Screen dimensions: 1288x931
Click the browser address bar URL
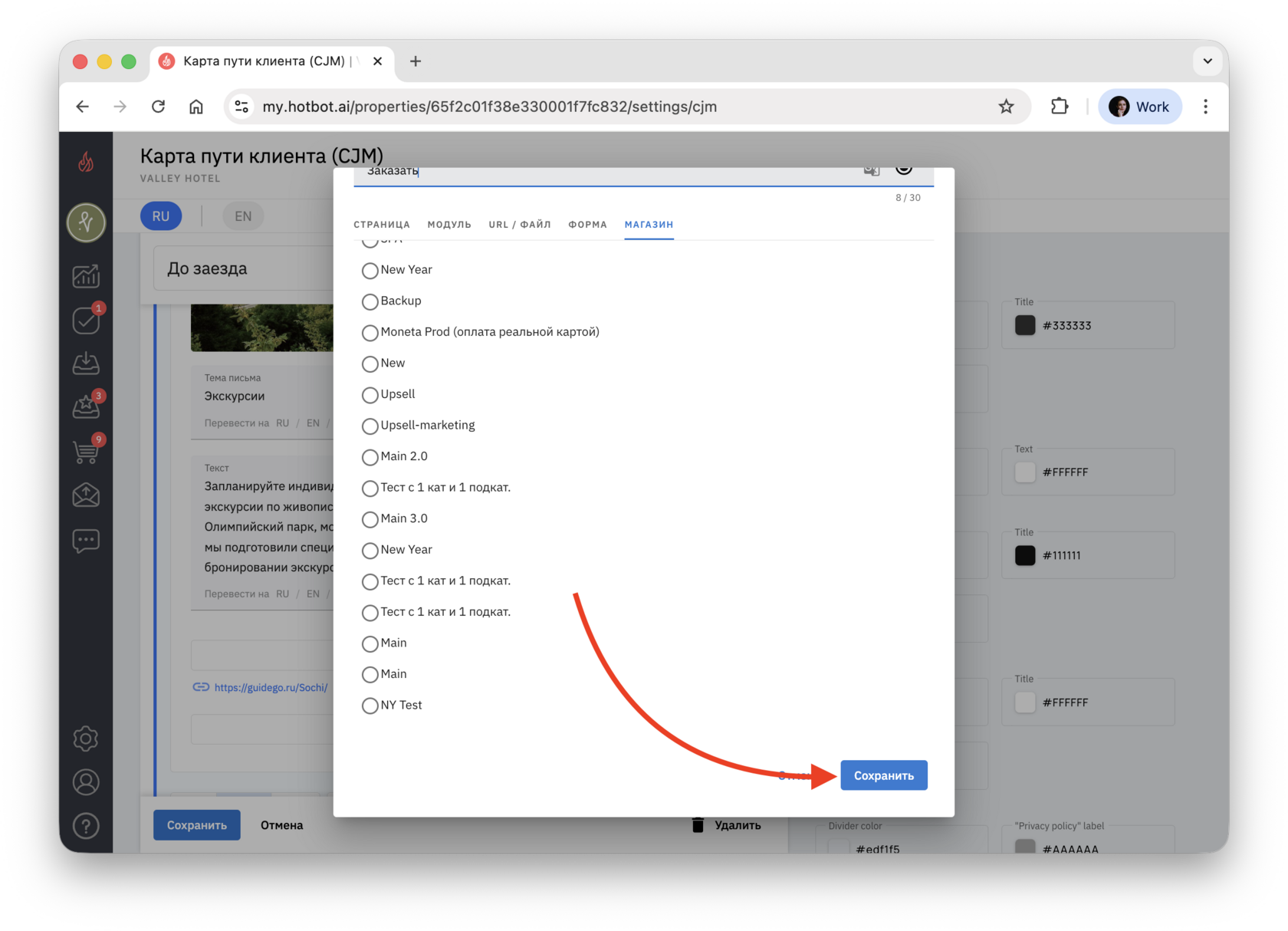click(x=490, y=107)
